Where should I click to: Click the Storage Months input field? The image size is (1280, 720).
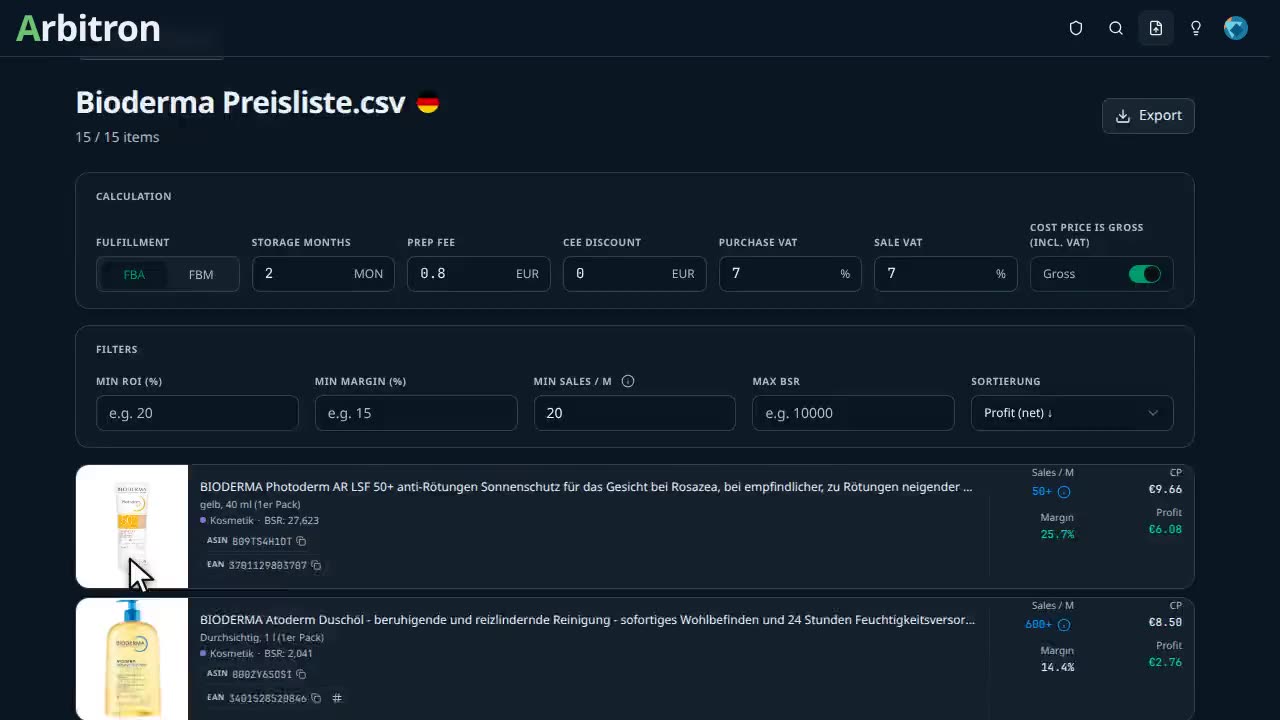323,274
